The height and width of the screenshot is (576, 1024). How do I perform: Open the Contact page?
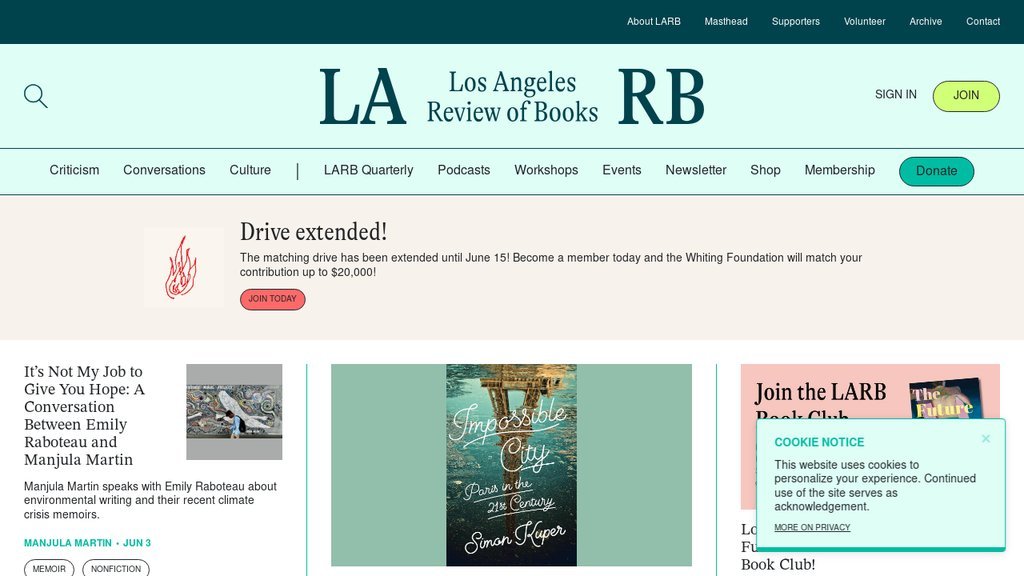(983, 22)
